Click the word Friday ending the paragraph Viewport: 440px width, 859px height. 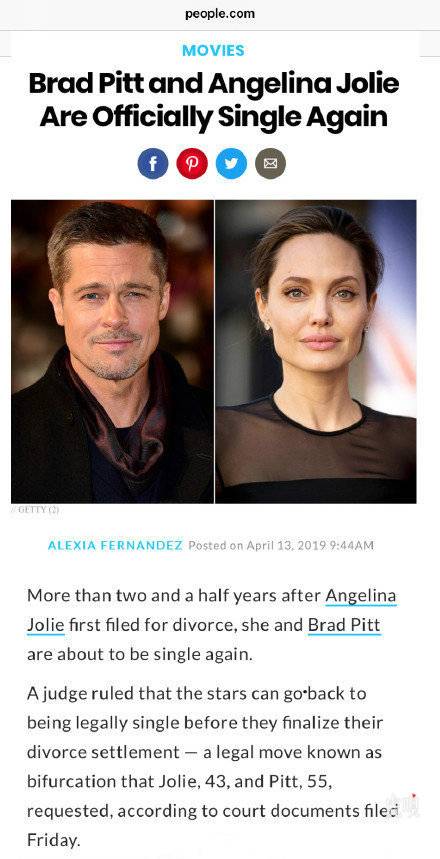click(x=54, y=840)
